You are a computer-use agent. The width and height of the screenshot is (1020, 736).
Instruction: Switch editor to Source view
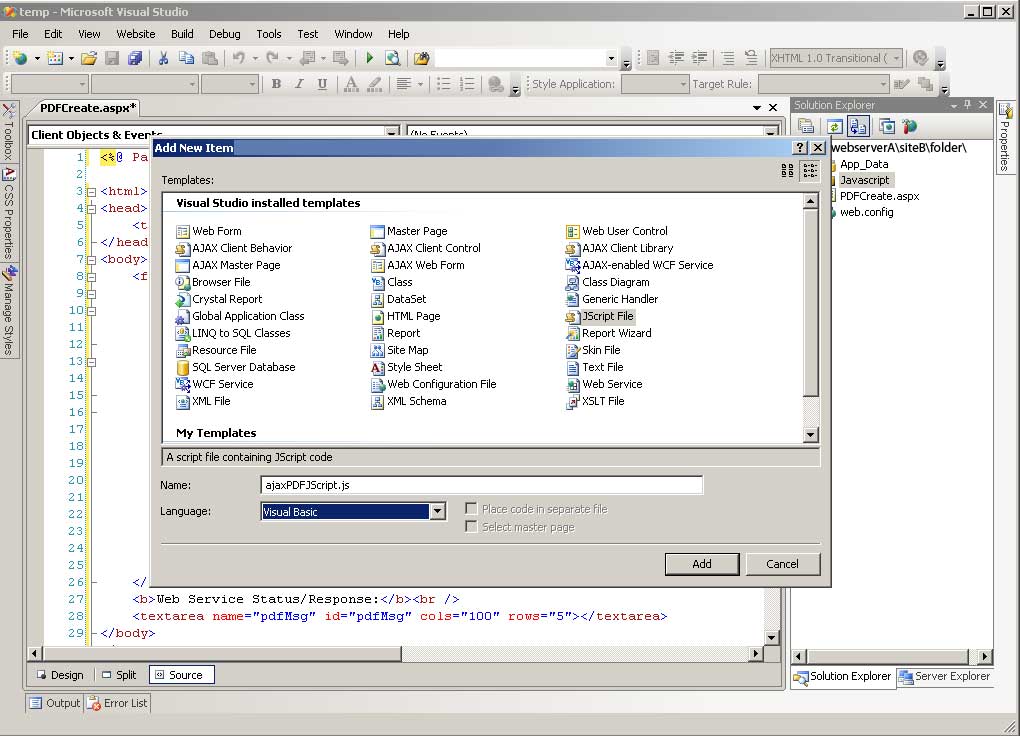coord(181,675)
